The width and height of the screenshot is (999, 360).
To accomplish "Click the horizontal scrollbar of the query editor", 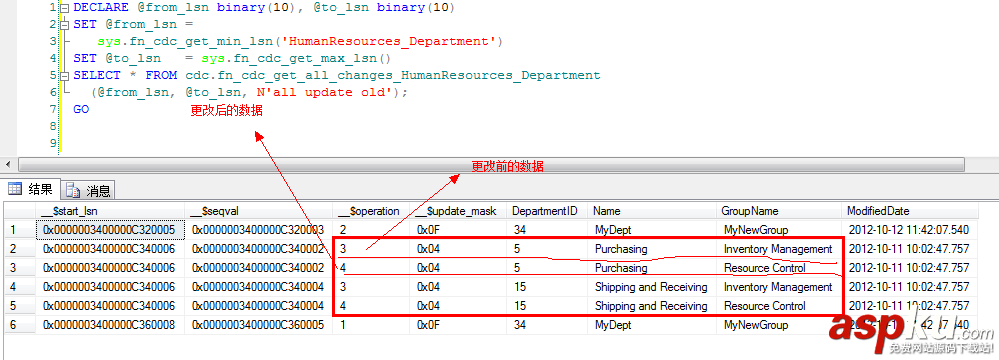I will [491, 164].
